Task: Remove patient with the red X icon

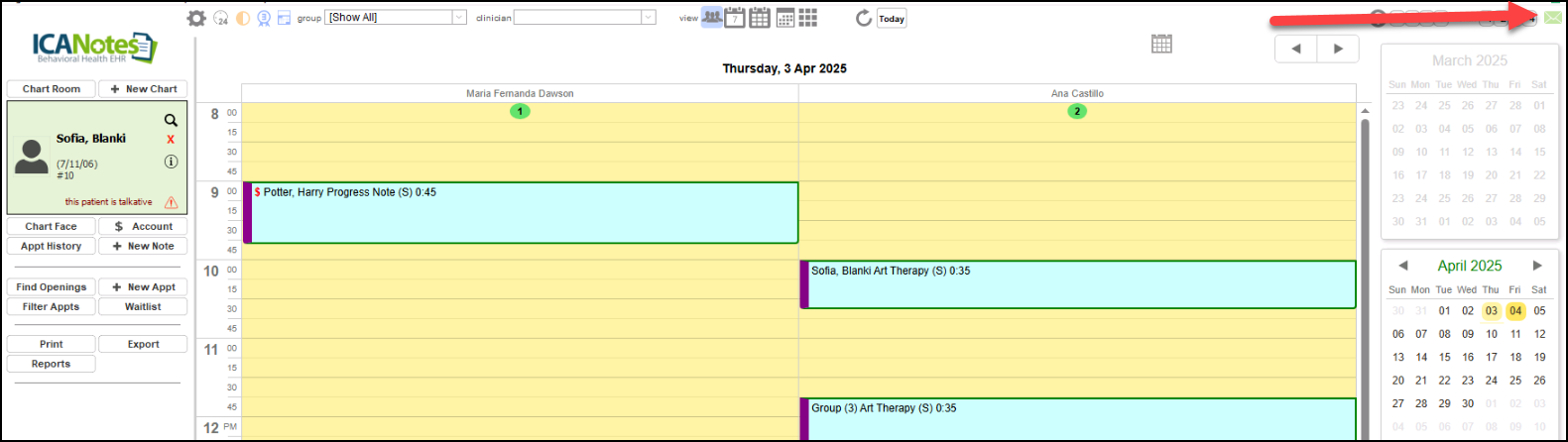Action: tap(171, 140)
